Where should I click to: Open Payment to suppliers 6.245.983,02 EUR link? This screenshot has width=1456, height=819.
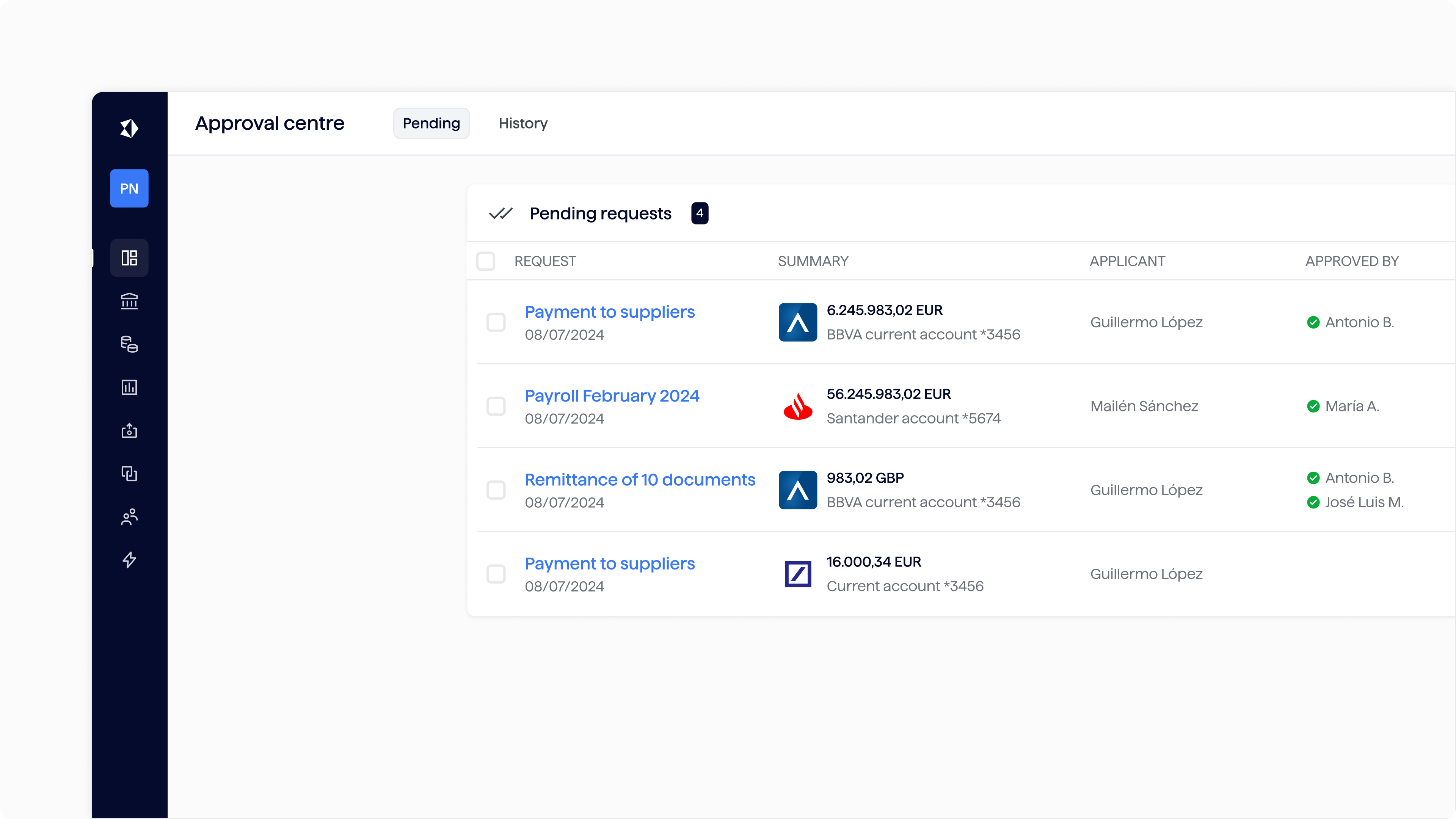click(x=609, y=312)
